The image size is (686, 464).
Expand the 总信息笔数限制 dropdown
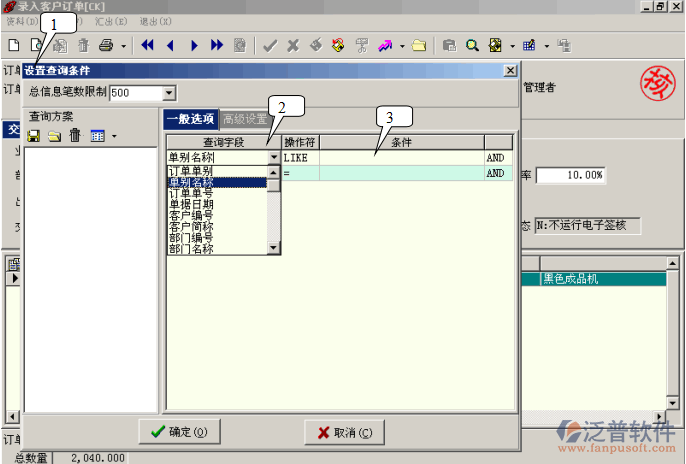tap(168, 93)
